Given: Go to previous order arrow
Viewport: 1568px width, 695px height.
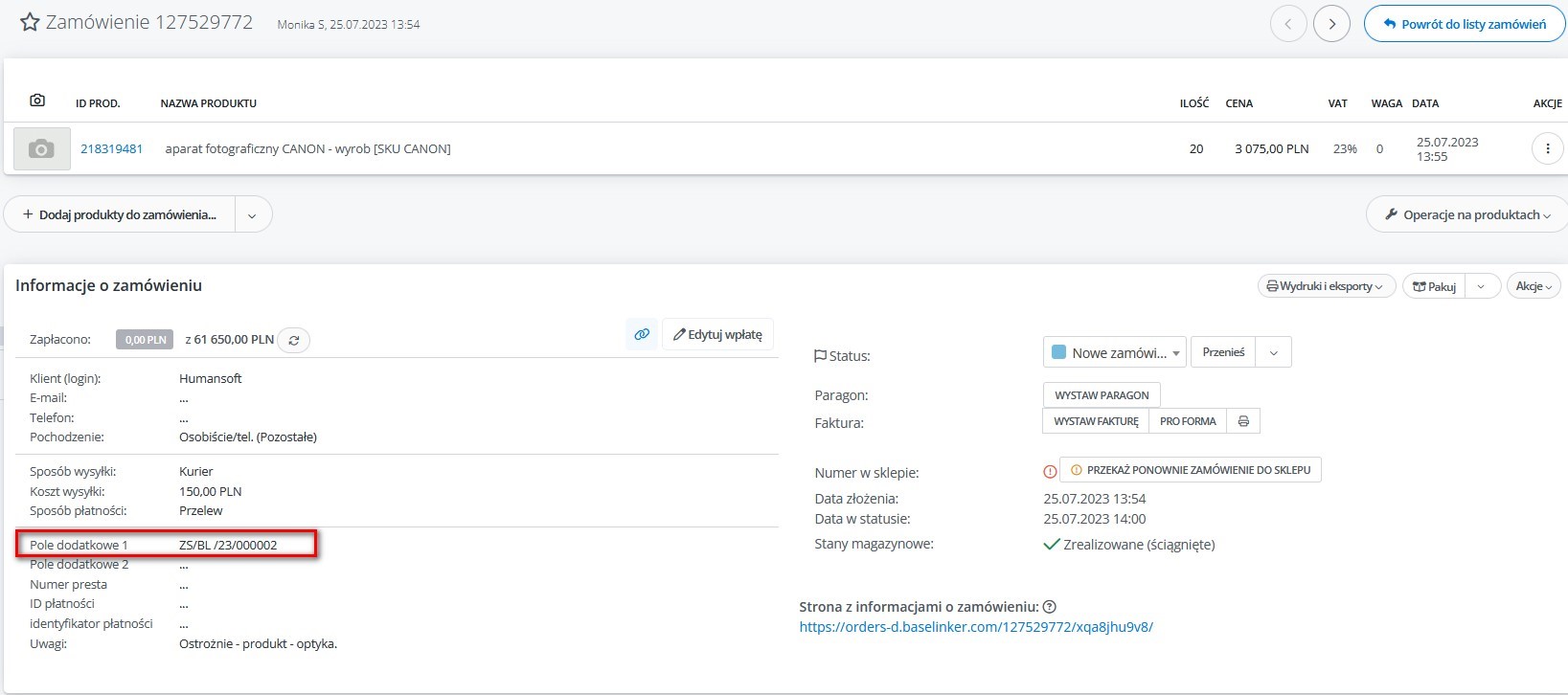Looking at the screenshot, I should point(1288,24).
